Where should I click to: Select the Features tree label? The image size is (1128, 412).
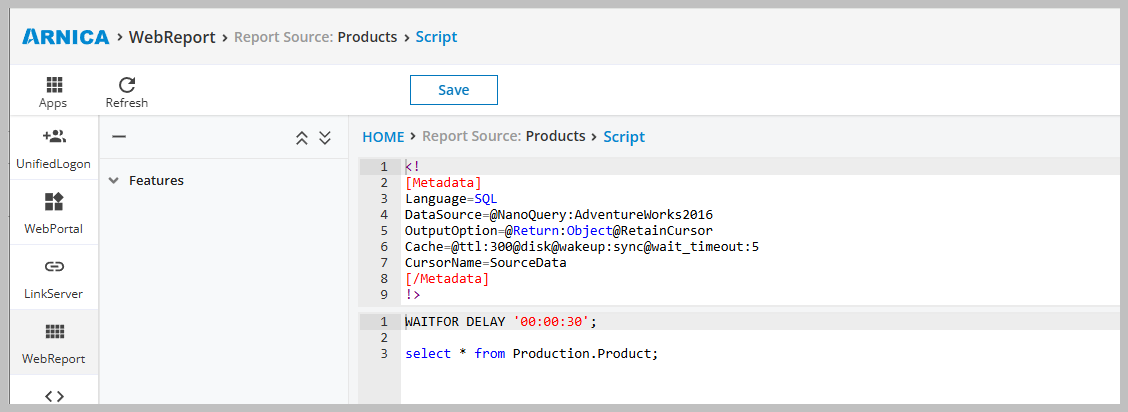click(x=156, y=180)
